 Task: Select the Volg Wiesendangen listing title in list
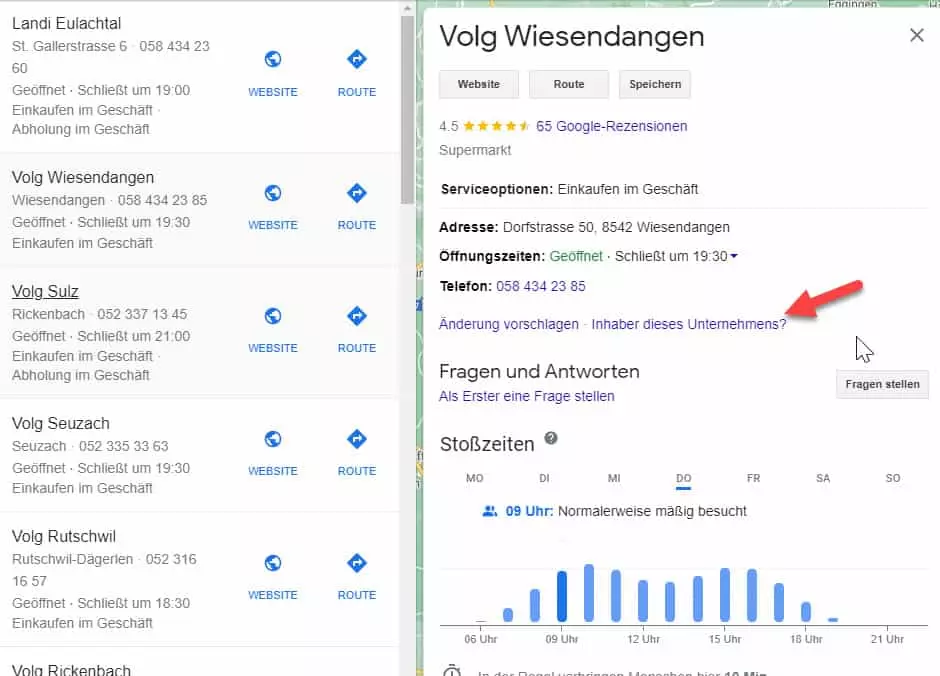click(83, 178)
